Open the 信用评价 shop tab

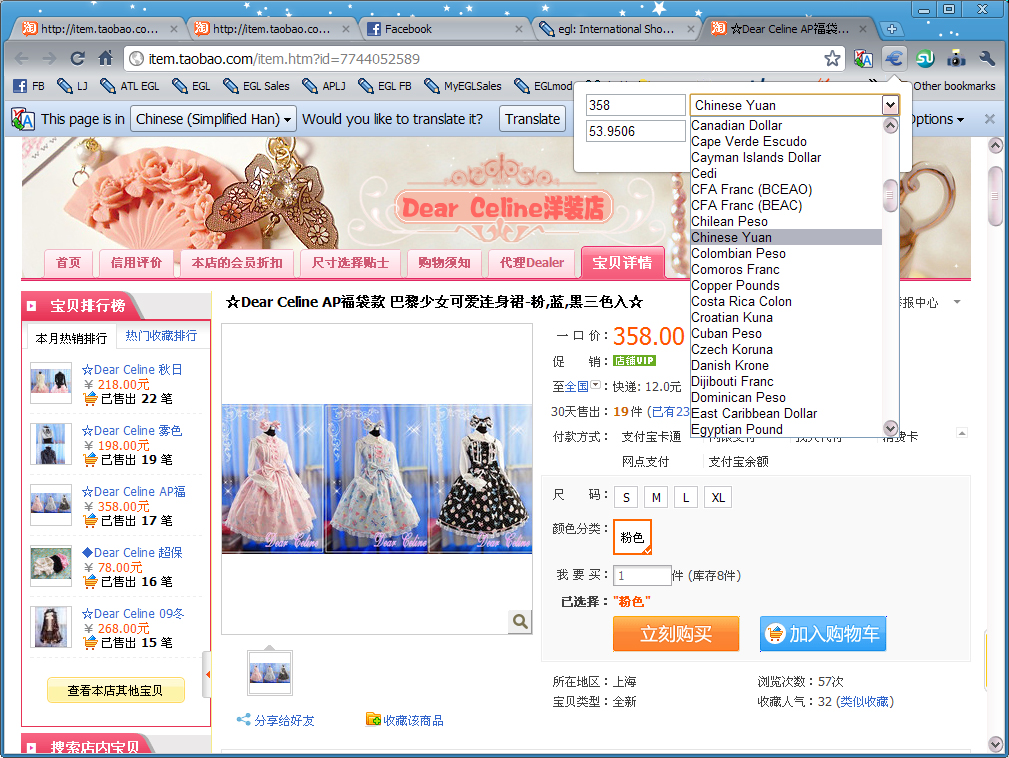[x=136, y=263]
